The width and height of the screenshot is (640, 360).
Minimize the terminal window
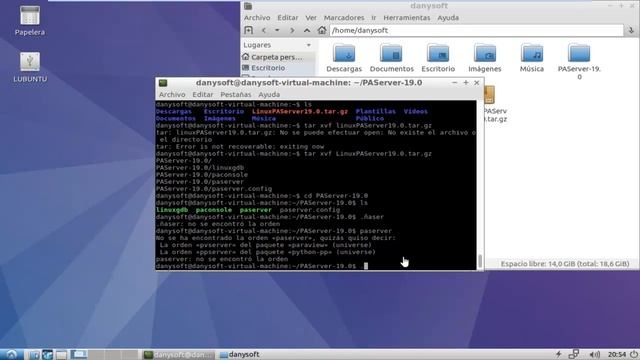pos(454,82)
